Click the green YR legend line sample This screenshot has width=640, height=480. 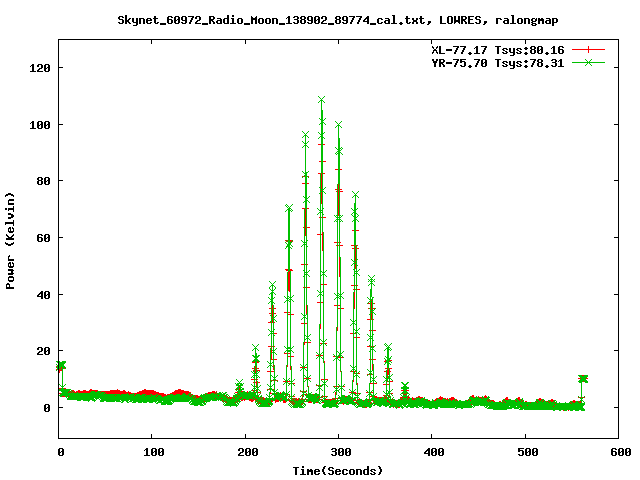(x=590, y=62)
